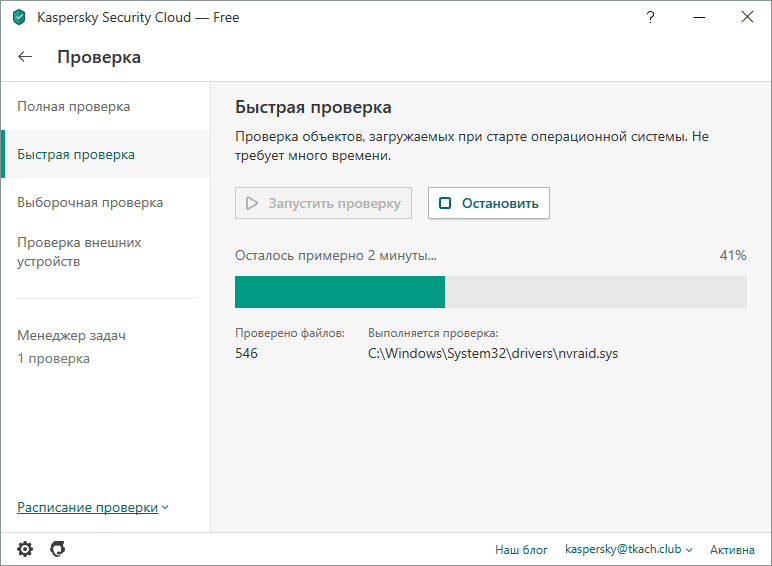
Task: Click the scanned files count 546
Action: 246,353
